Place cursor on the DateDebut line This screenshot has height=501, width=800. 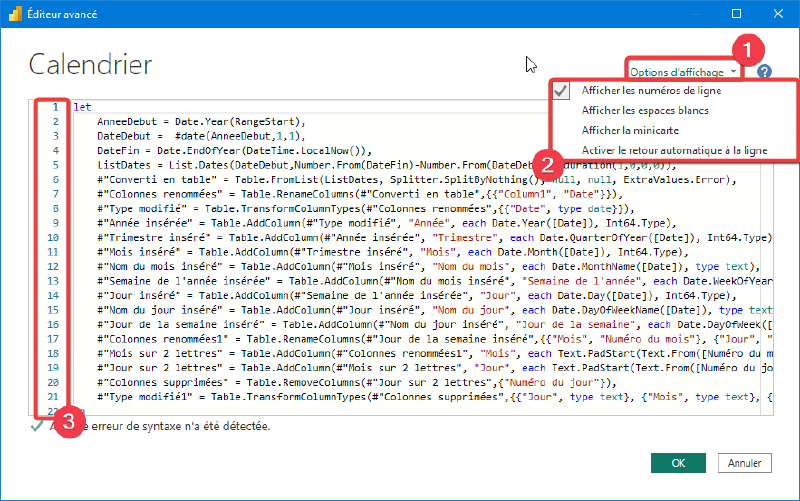click(x=201, y=136)
